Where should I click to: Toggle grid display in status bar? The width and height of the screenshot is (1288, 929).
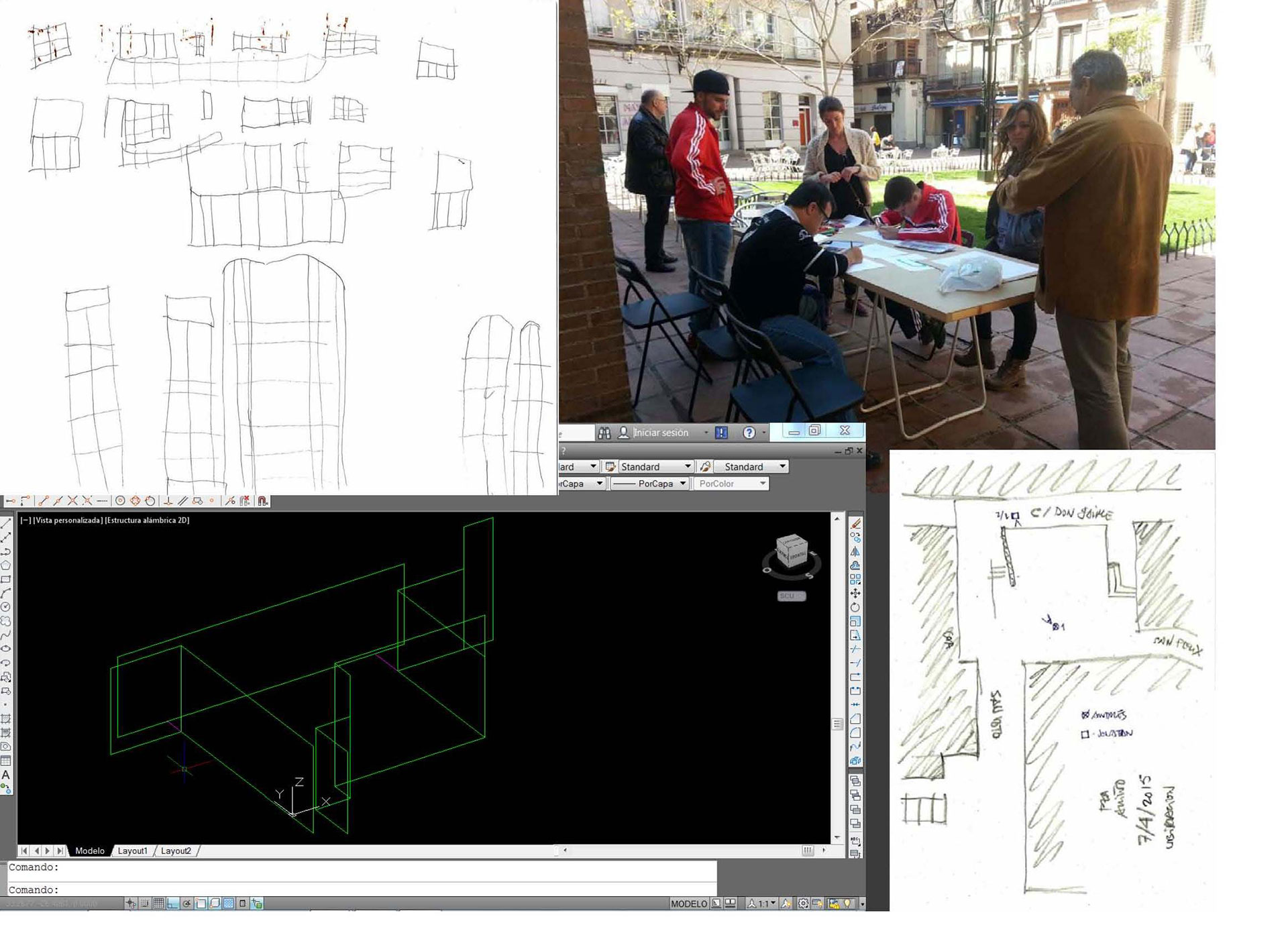click(x=158, y=904)
